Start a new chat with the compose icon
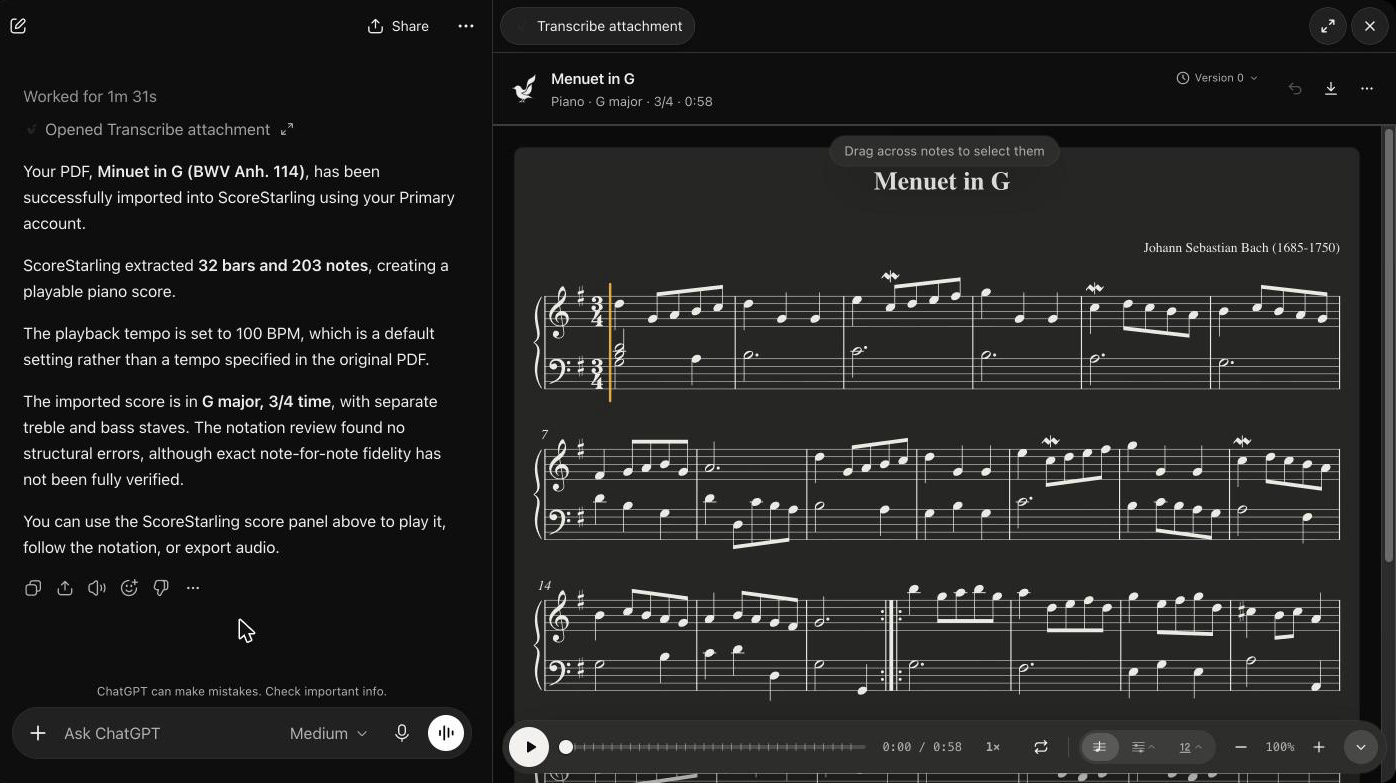Image resolution: width=1396 pixels, height=783 pixels. click(x=18, y=26)
